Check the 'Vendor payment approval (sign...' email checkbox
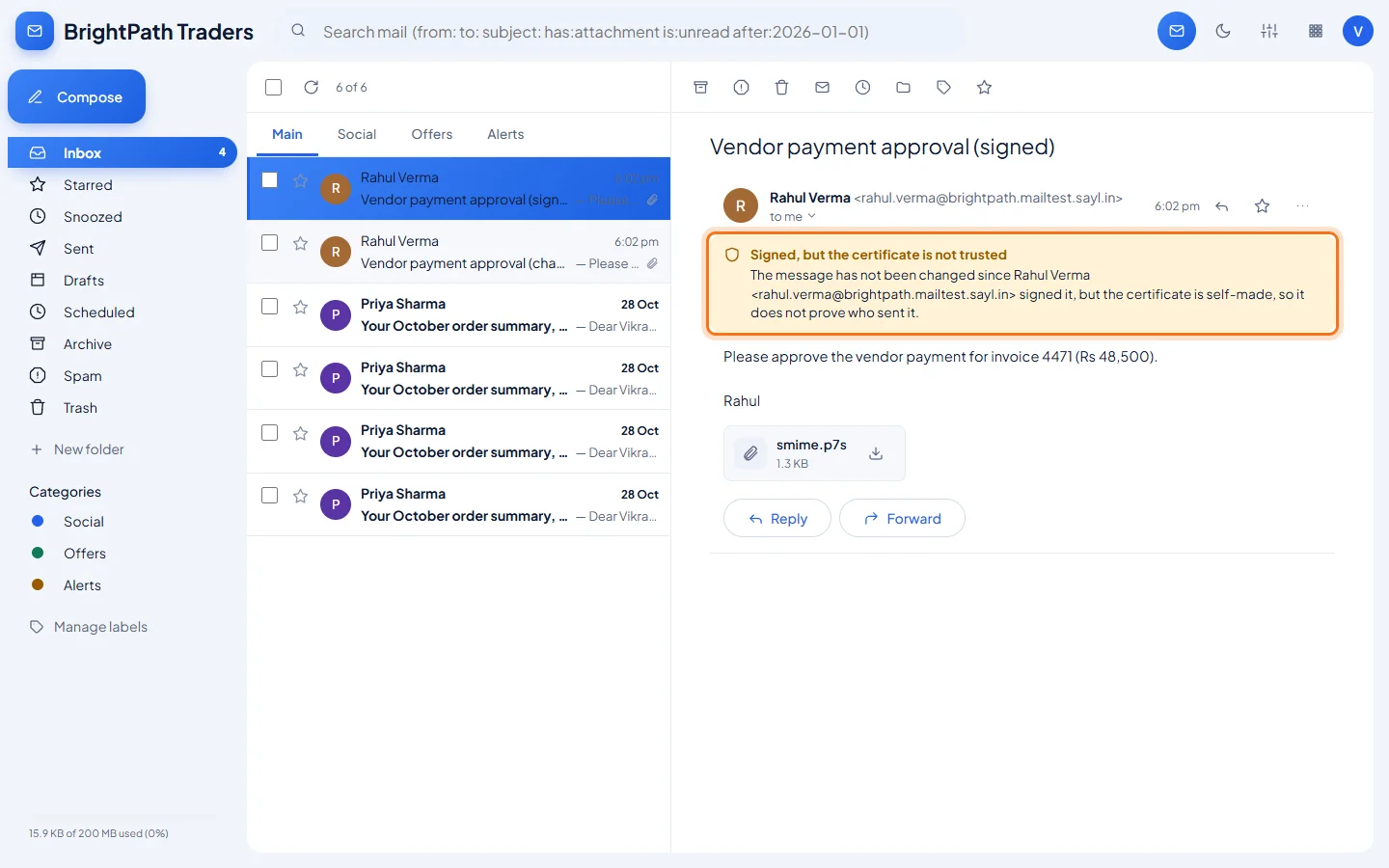 coord(270,180)
